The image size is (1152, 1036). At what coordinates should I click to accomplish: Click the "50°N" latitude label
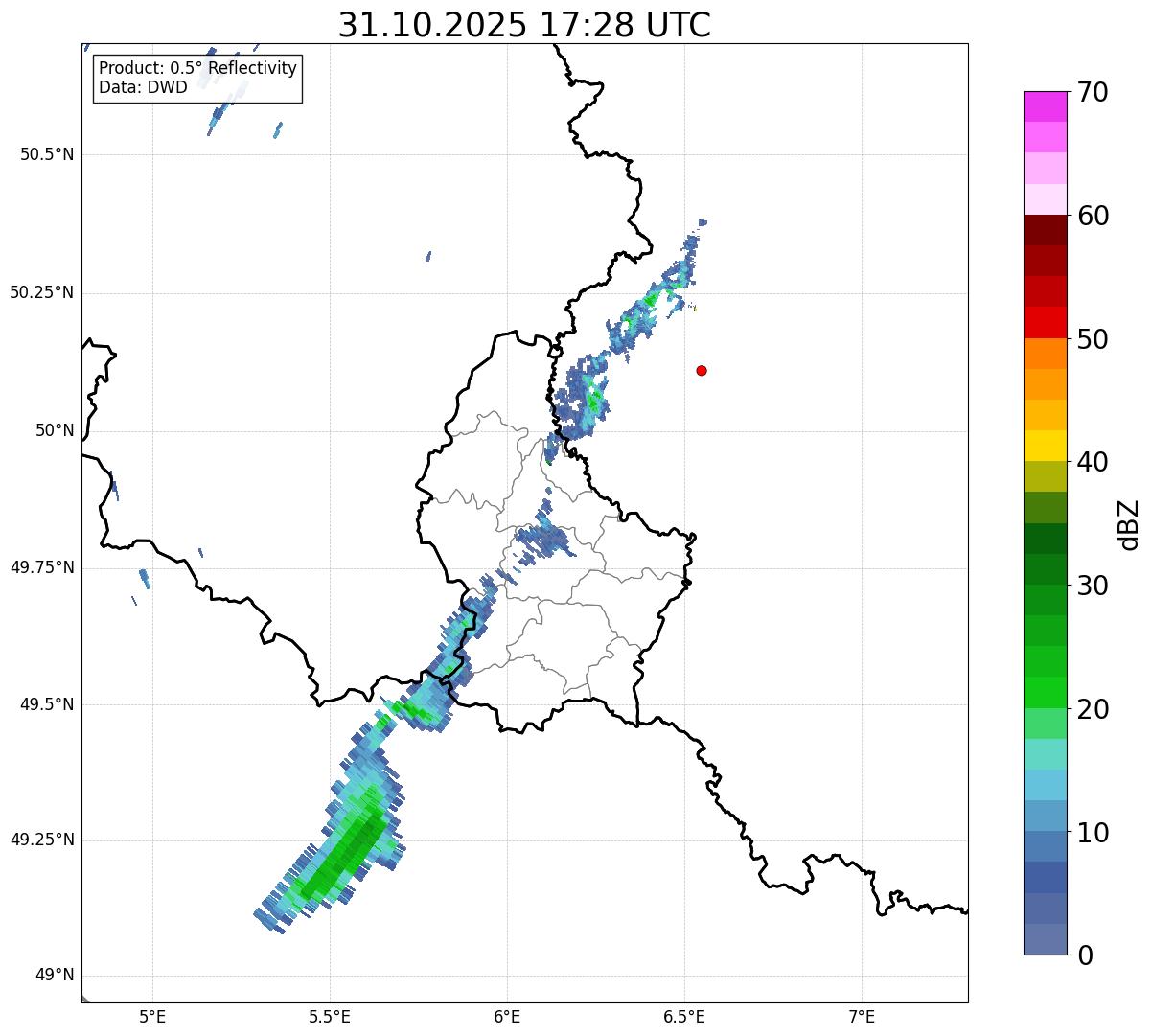click(55, 430)
